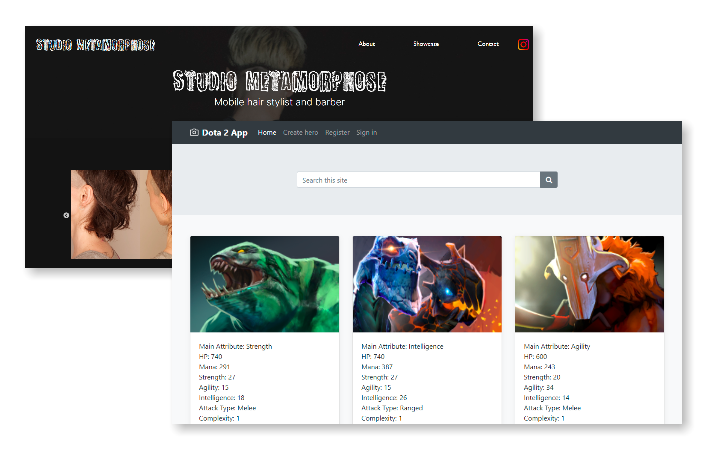Click the search magnifier button
This screenshot has height=460, width=712.
click(x=549, y=180)
